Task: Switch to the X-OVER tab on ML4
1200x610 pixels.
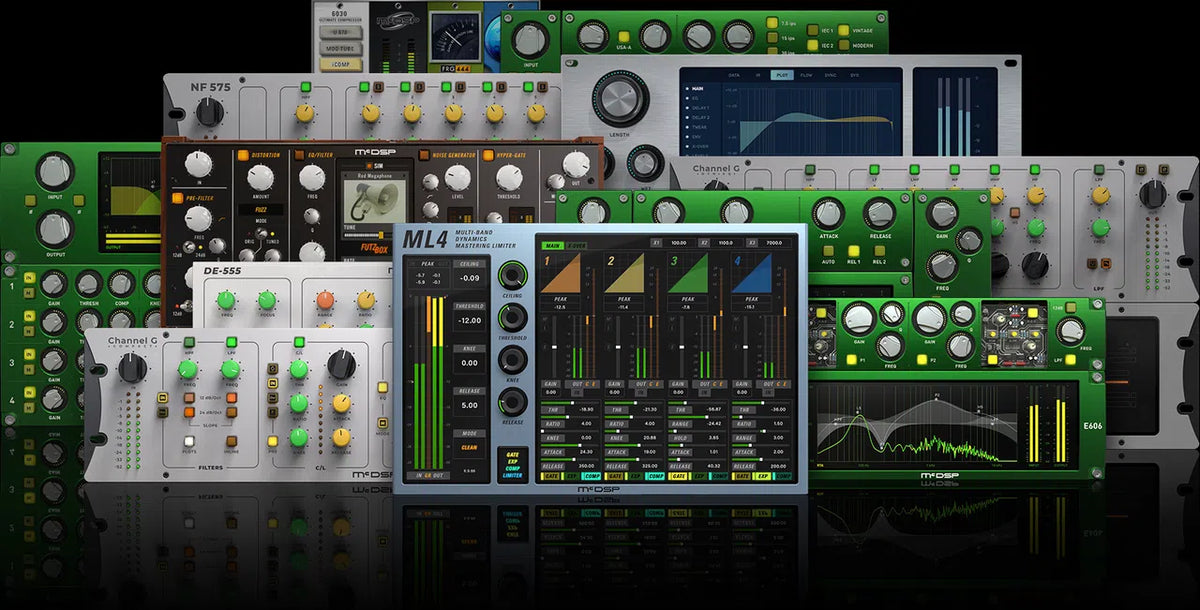Action: (575, 245)
